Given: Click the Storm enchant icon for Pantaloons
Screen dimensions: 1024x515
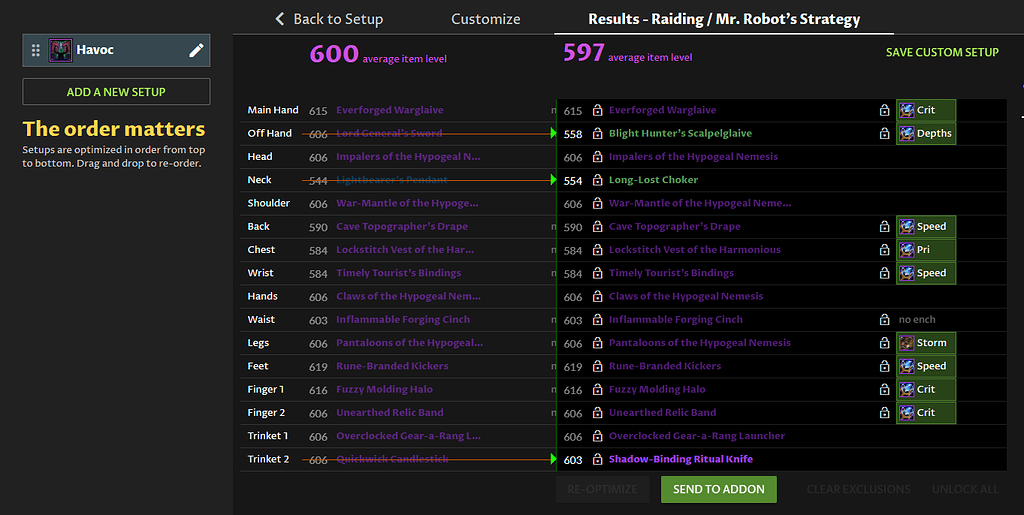Looking at the screenshot, I should [907, 343].
